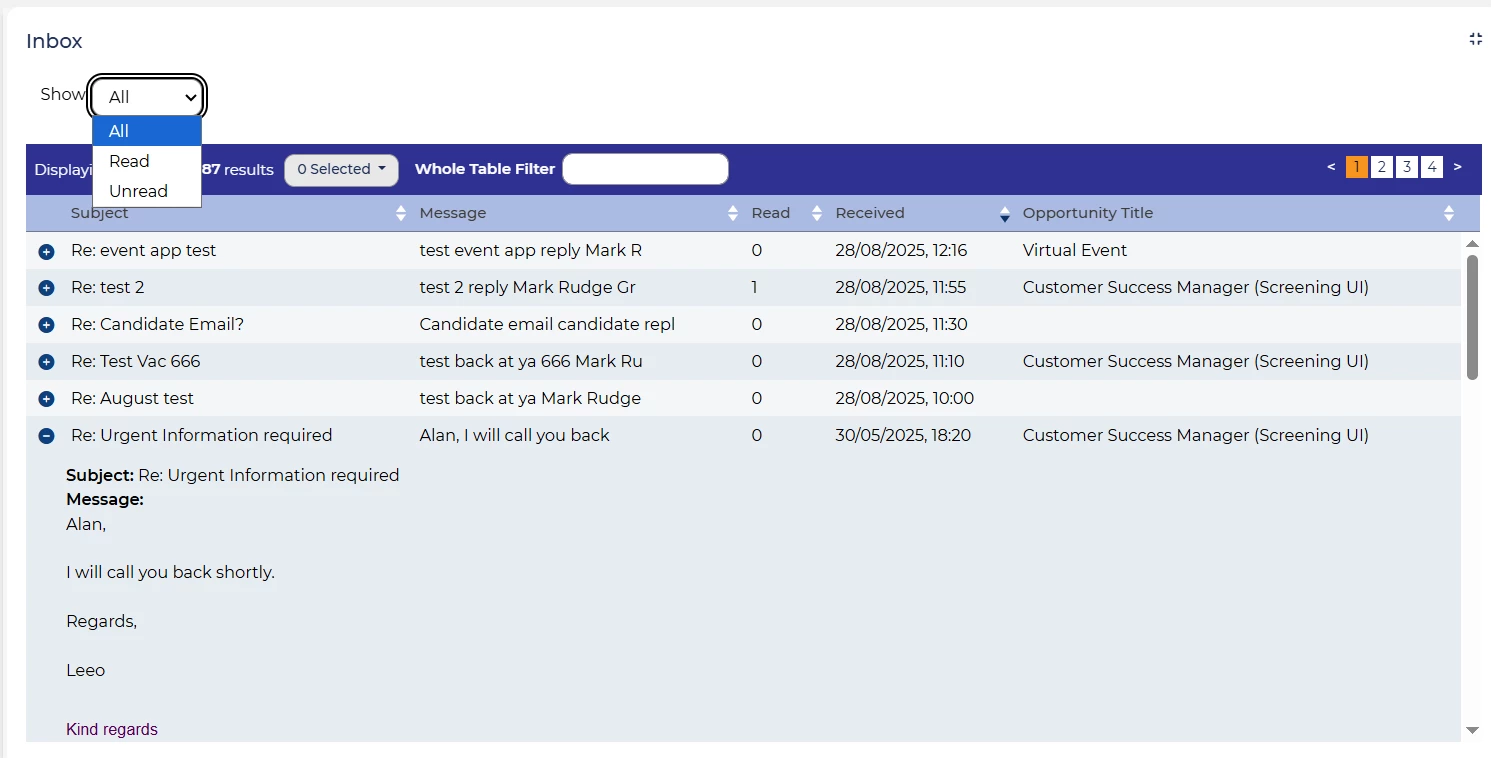Click message 'test back at ya 666 Mark Ru'
1491x758 pixels.
pos(532,362)
